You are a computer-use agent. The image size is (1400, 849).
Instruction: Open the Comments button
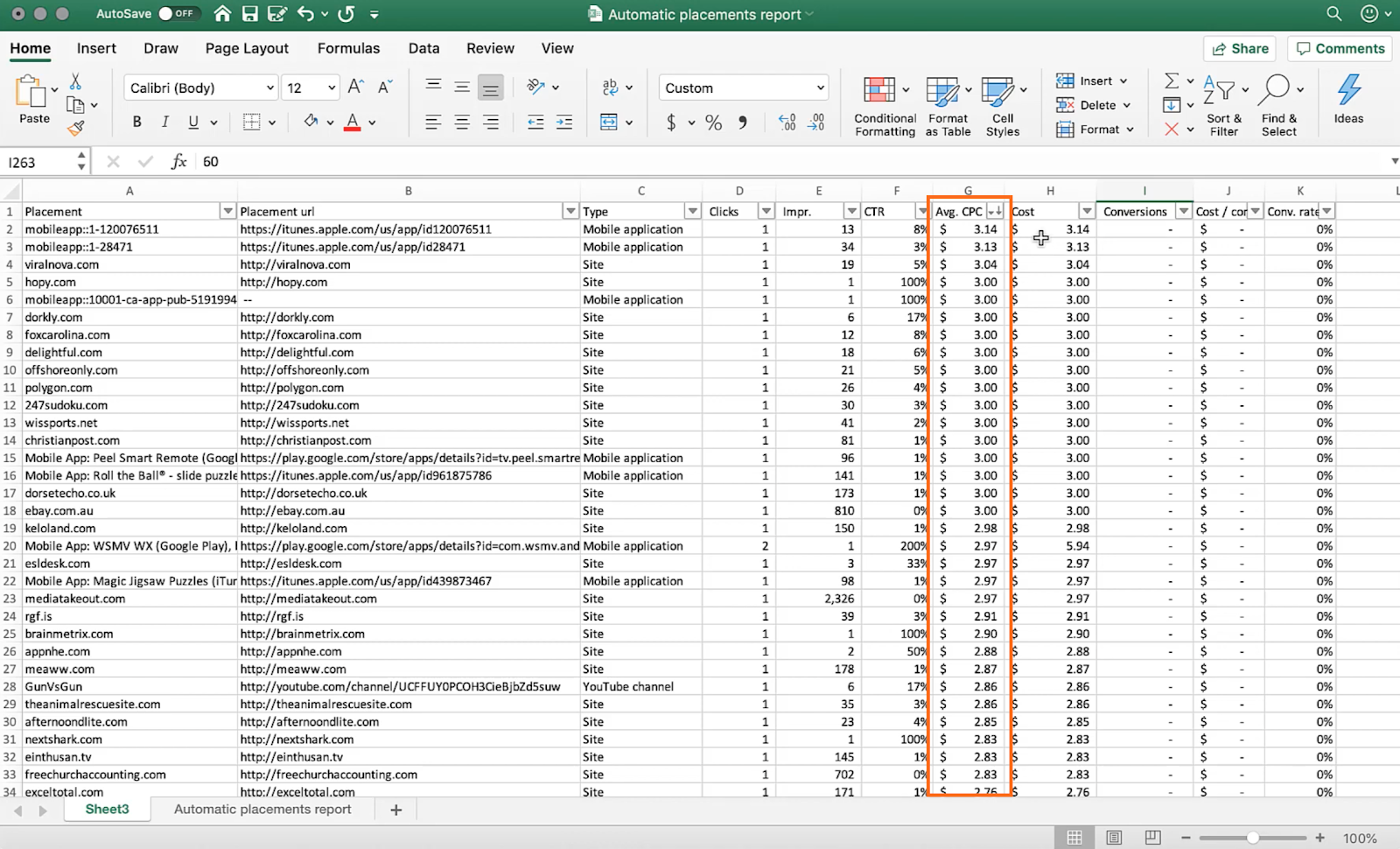1340,49
